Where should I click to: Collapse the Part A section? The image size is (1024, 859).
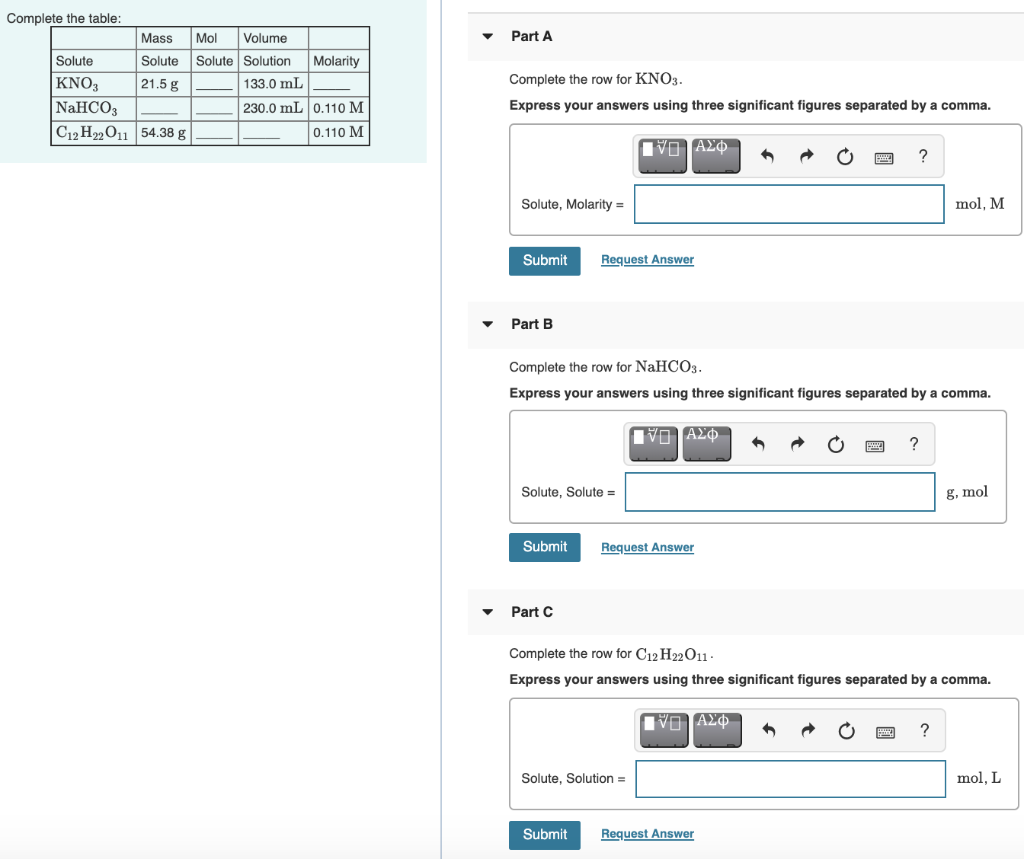click(x=487, y=36)
